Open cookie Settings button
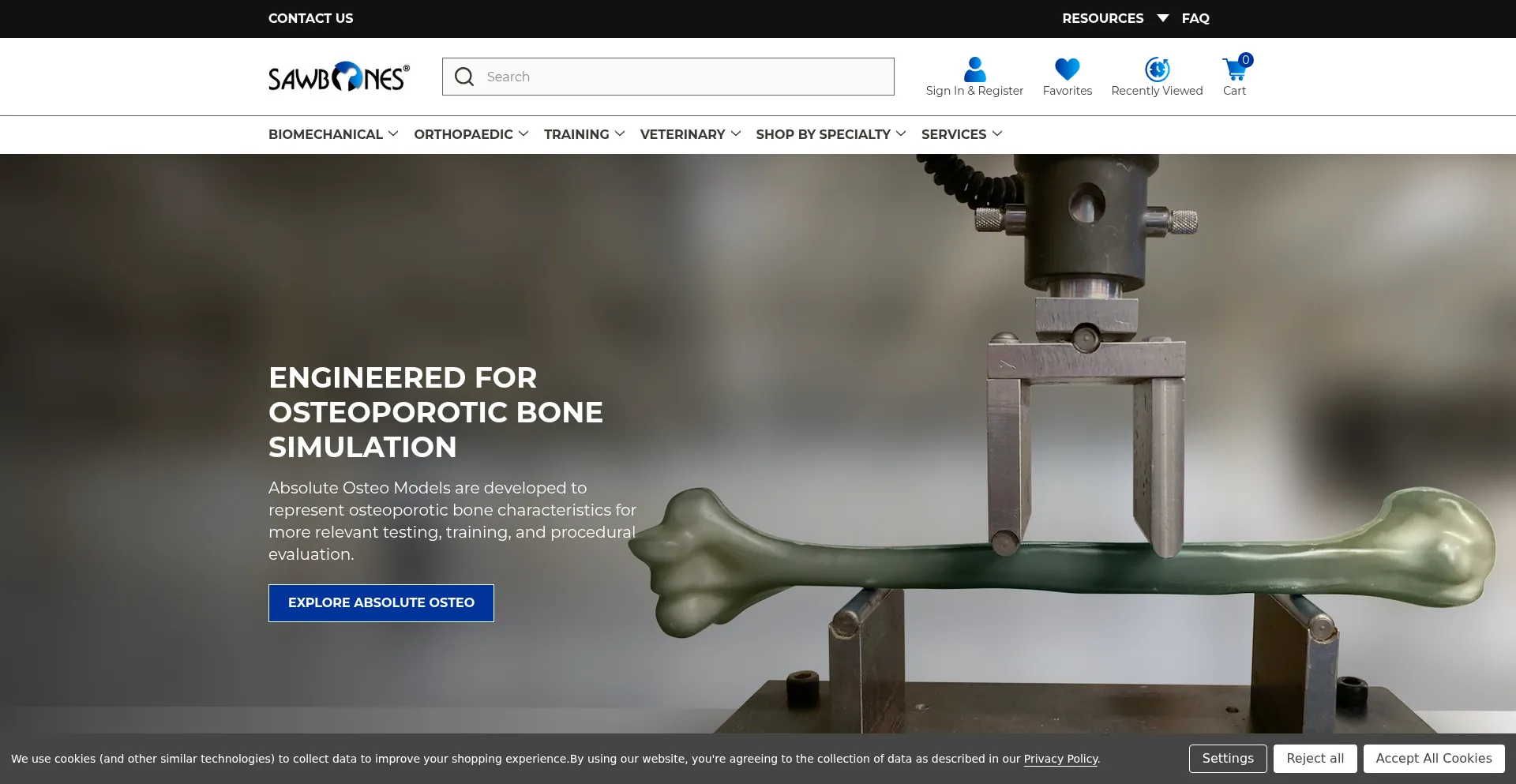This screenshot has width=1516, height=784. 1228,759
